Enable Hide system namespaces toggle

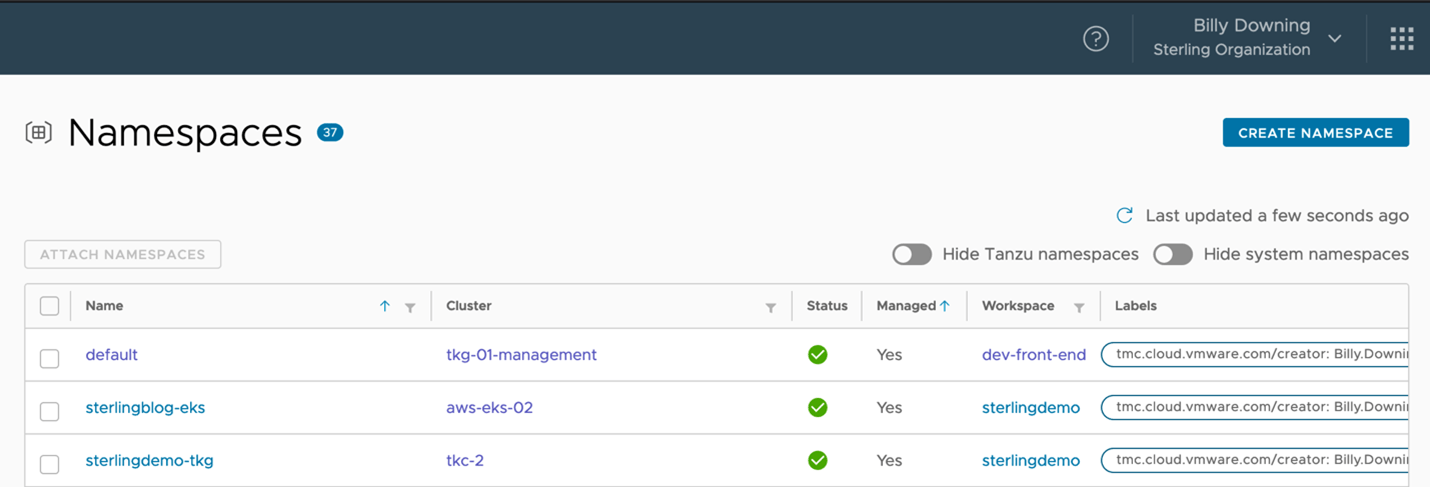(x=1173, y=255)
